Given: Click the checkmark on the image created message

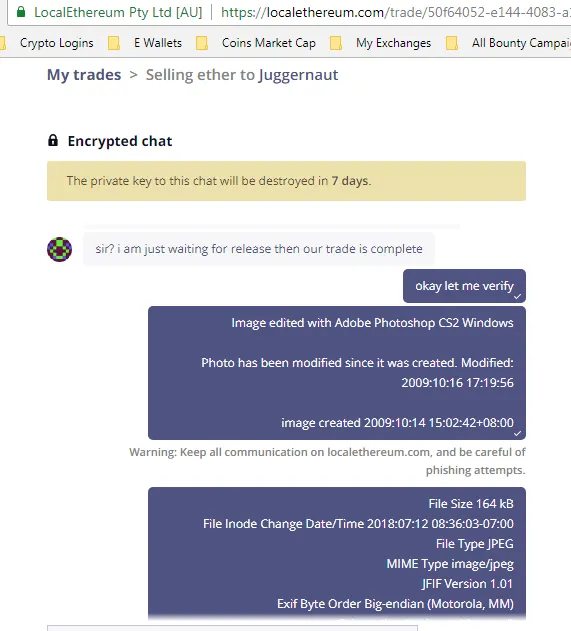Looking at the screenshot, I should 517,433.
